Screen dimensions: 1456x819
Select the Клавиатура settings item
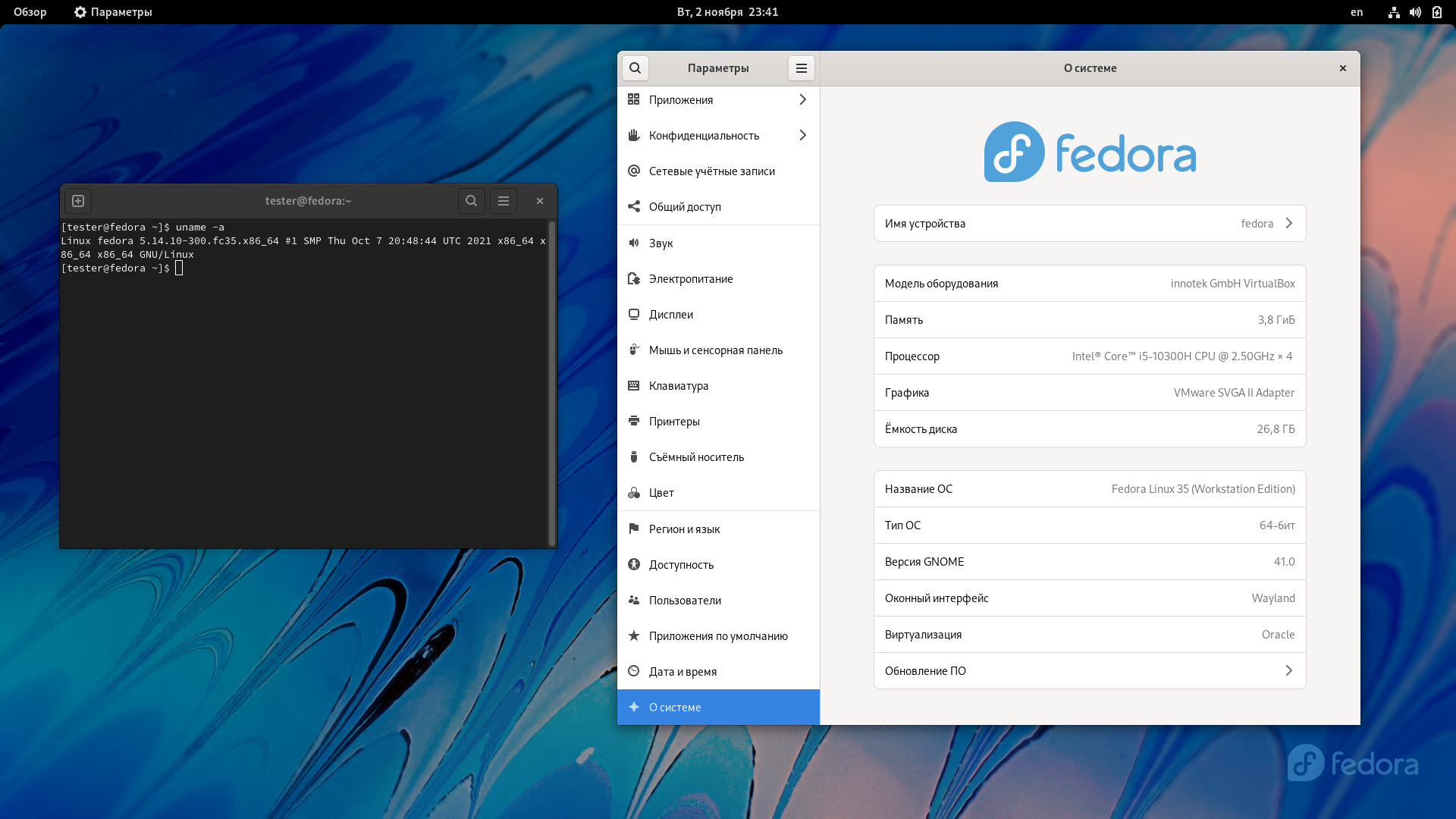[x=718, y=386]
